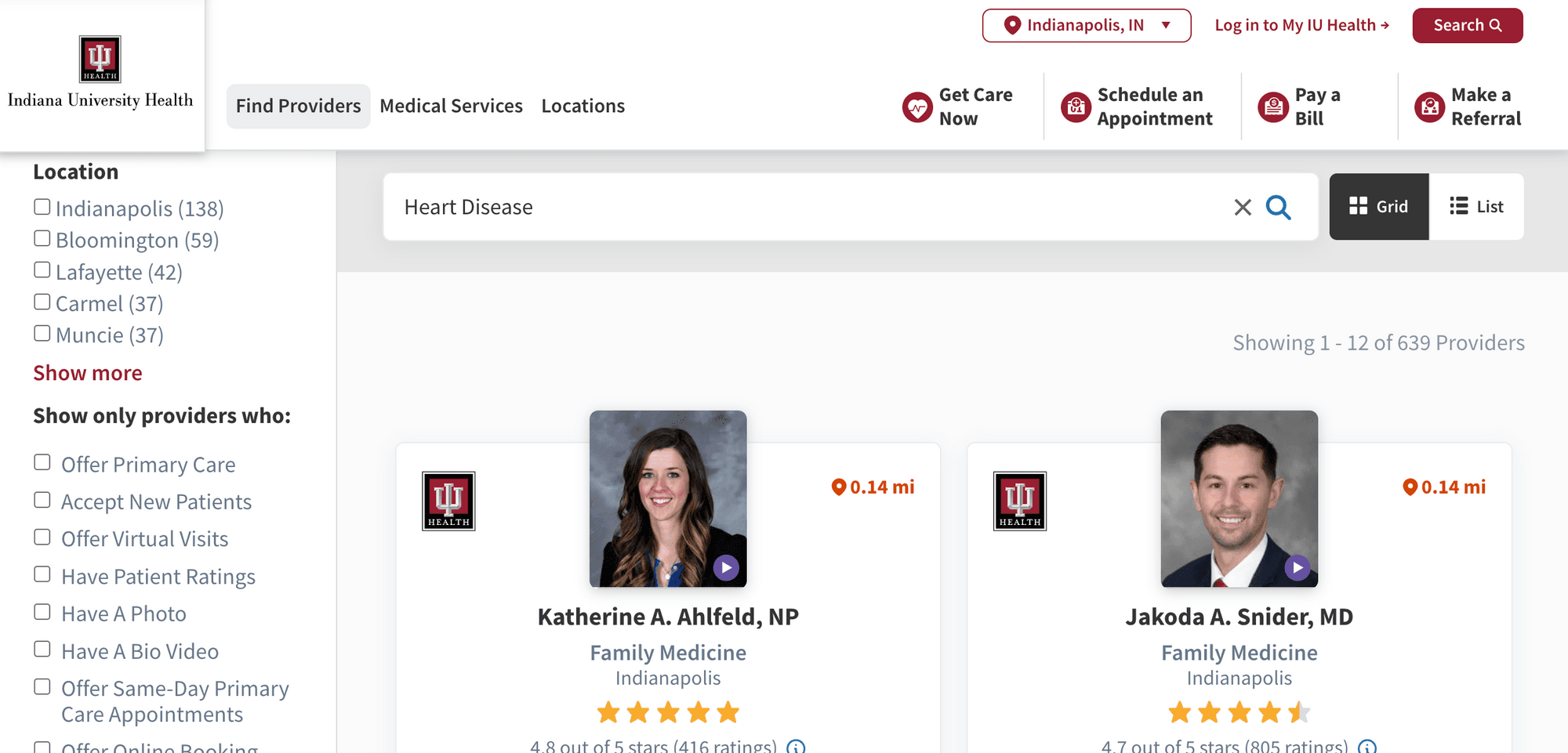Clear the Heart Disease search text
The width and height of the screenshot is (1568, 753).
click(1242, 208)
